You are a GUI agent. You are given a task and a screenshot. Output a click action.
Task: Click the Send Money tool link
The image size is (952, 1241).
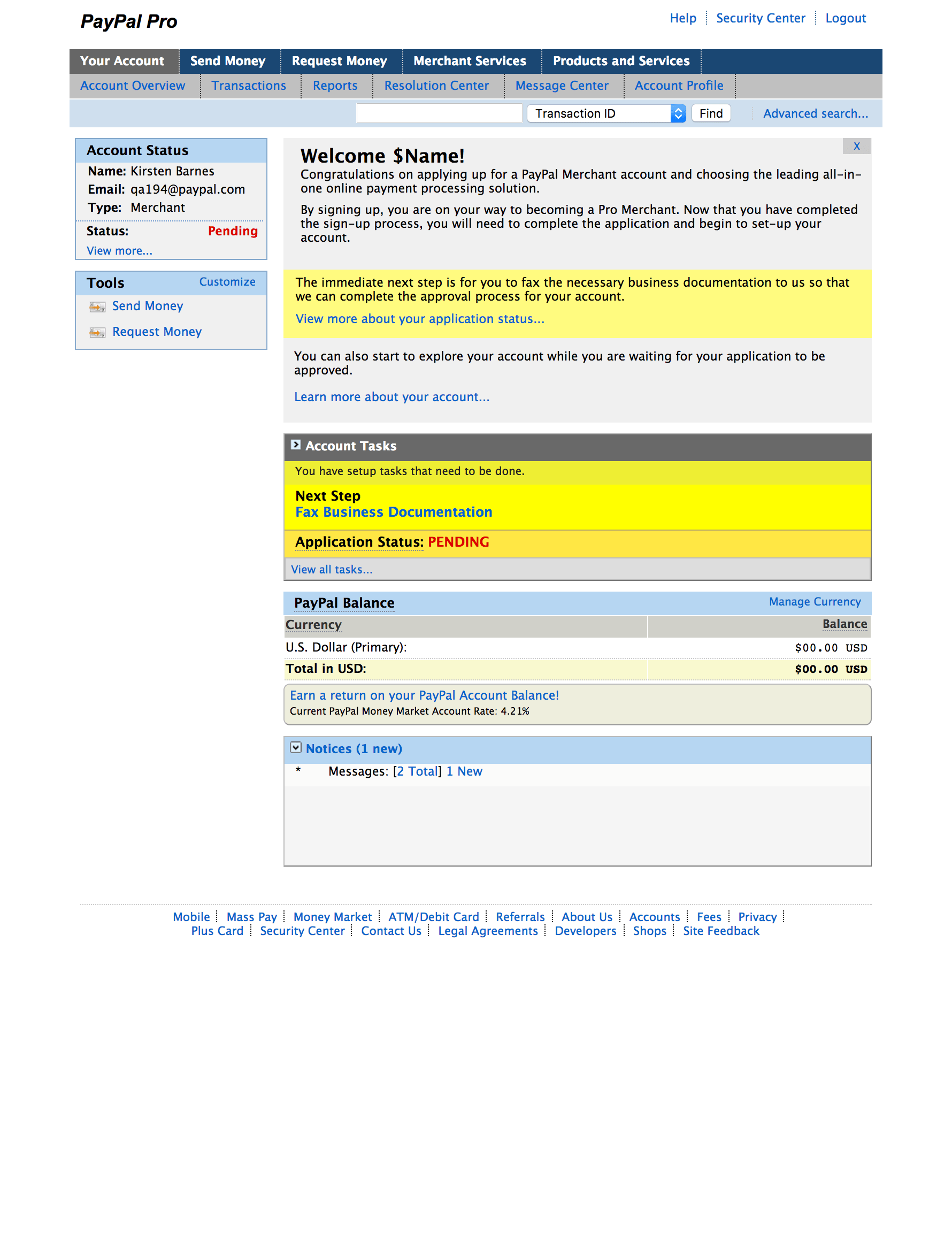(x=147, y=306)
